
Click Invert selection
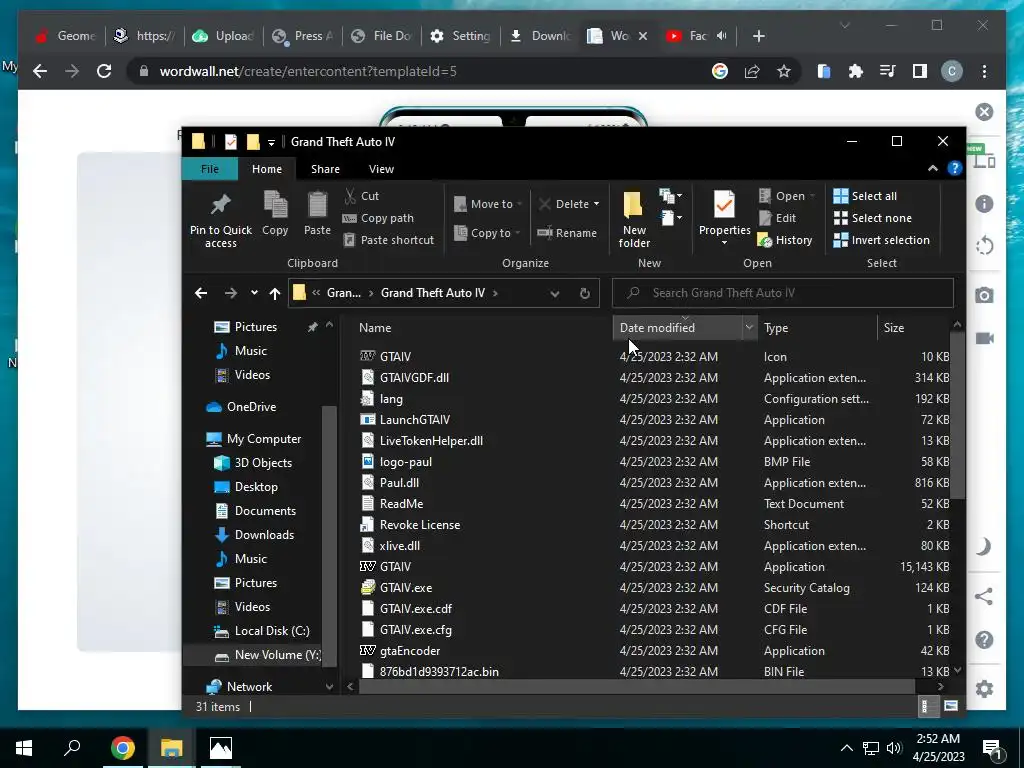(882, 240)
